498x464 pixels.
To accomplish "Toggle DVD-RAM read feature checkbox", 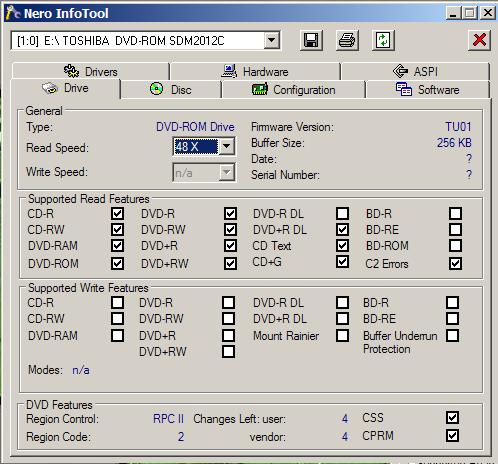I will click(117, 246).
